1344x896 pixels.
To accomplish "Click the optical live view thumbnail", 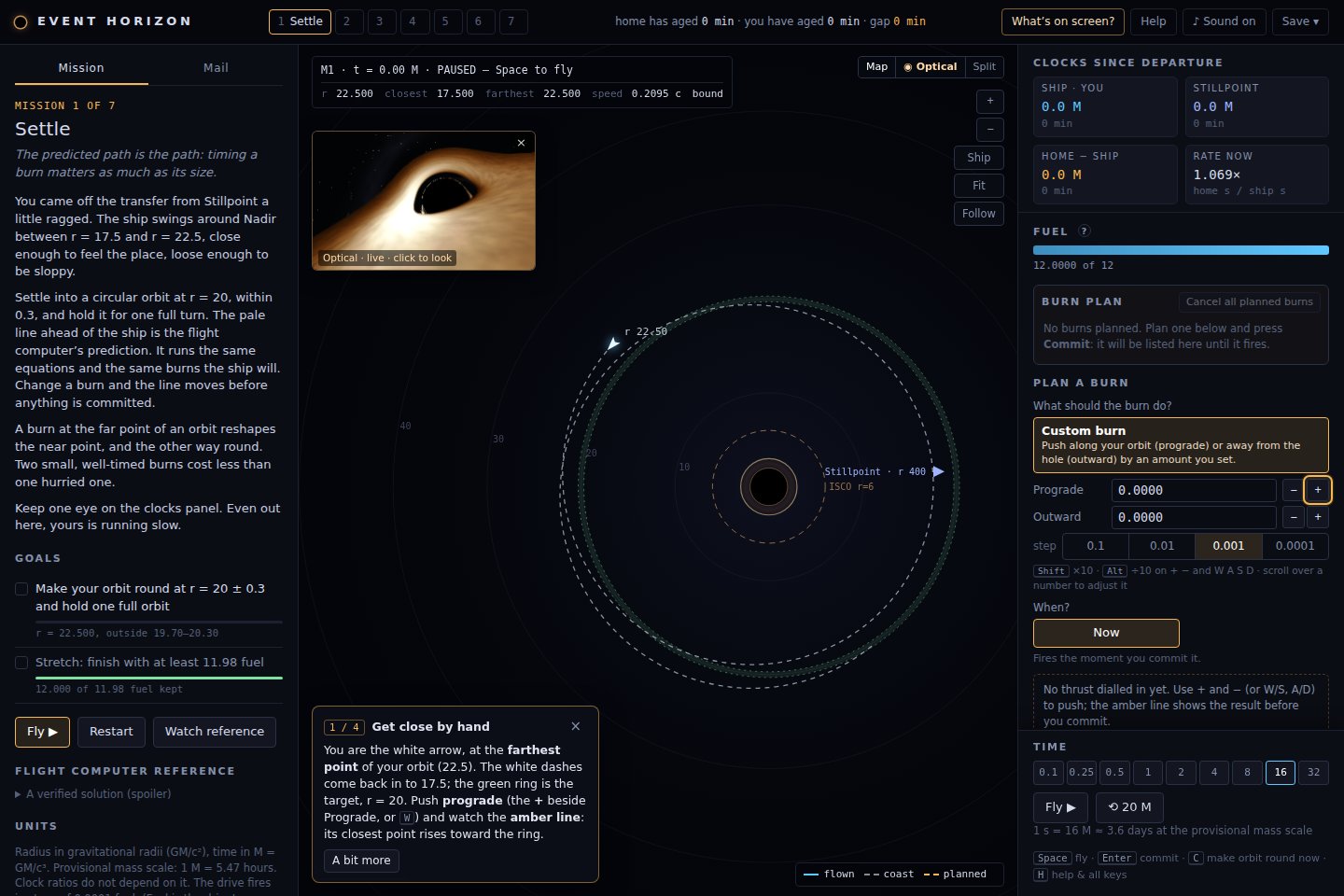I will 424,201.
